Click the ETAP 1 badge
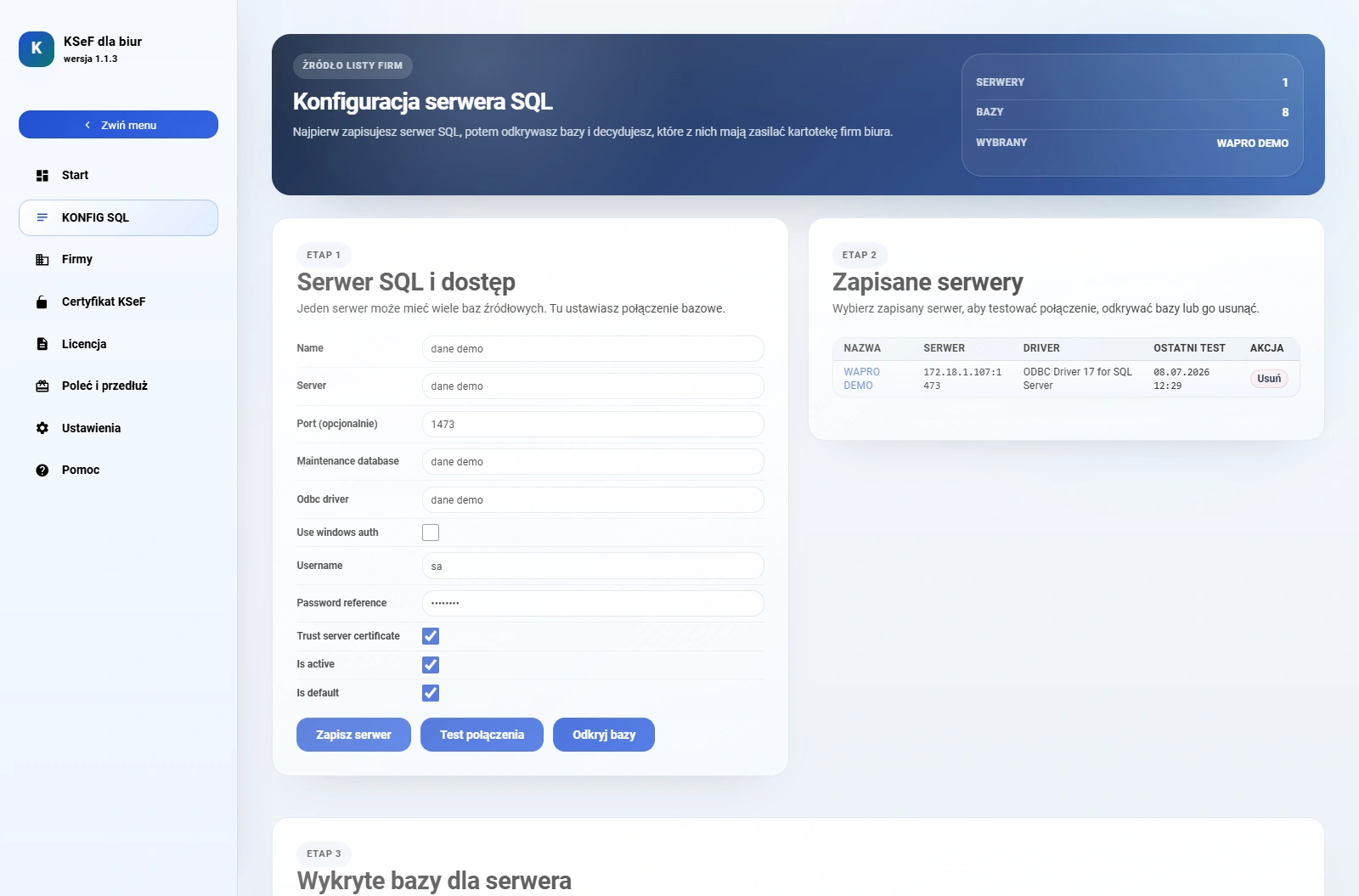The image size is (1359, 896). coord(324,255)
